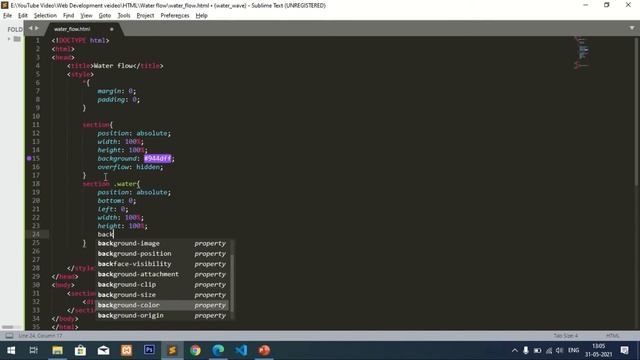Open HTML syntax selector in status bar

coord(613,336)
